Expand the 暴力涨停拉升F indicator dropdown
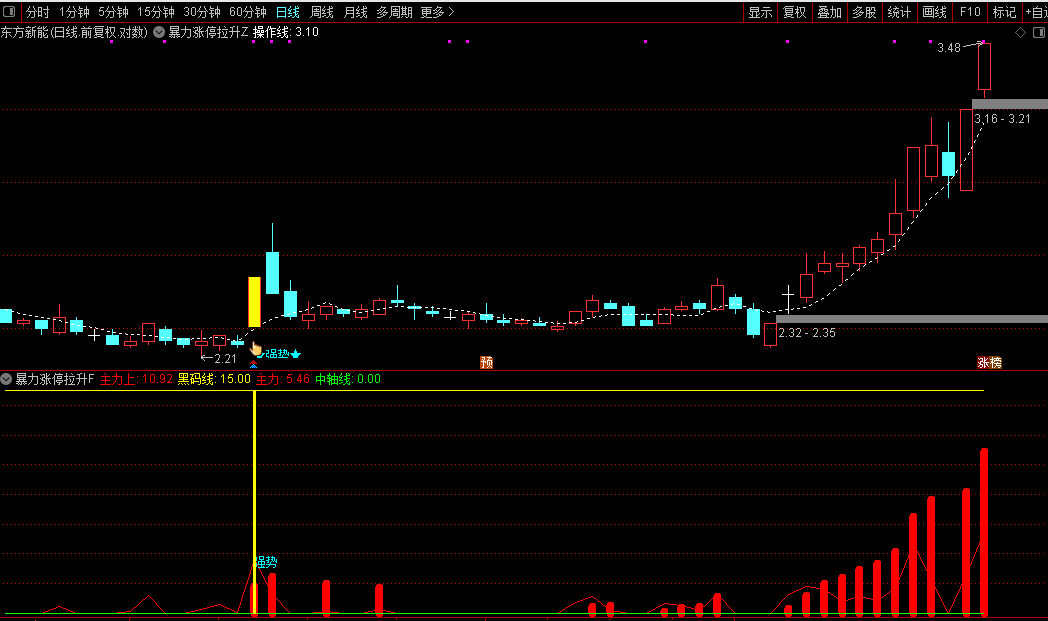Screen dimensions: 1048x621 pos(6,379)
